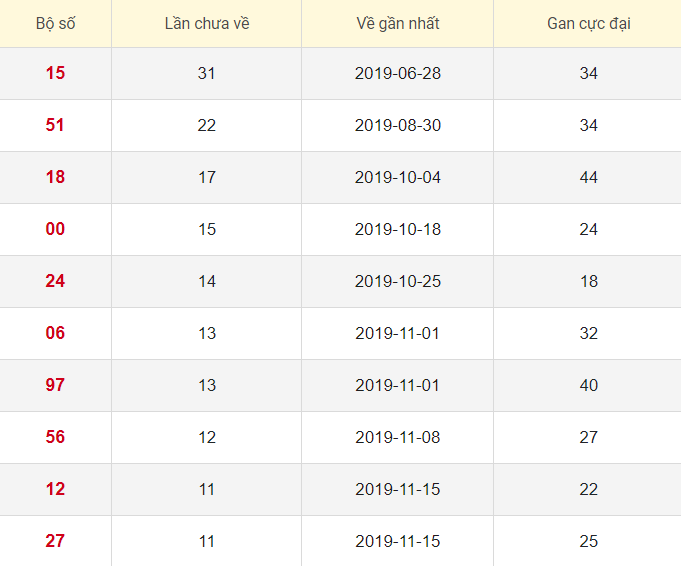Screen dimensions: 681x566
Task: Click the red number 18
Action: (x=55, y=178)
